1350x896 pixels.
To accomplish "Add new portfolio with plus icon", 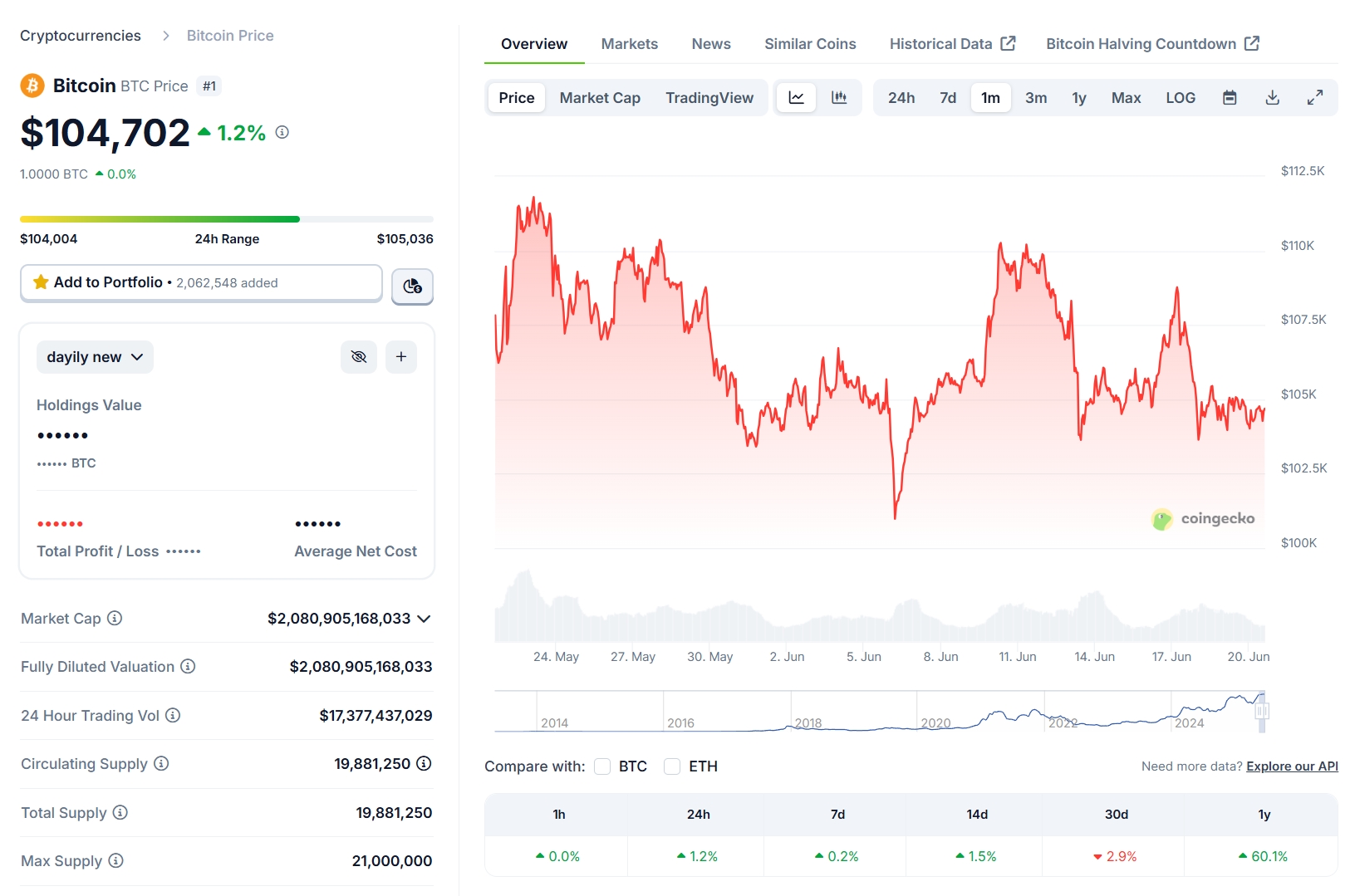I will pyautogui.click(x=401, y=357).
